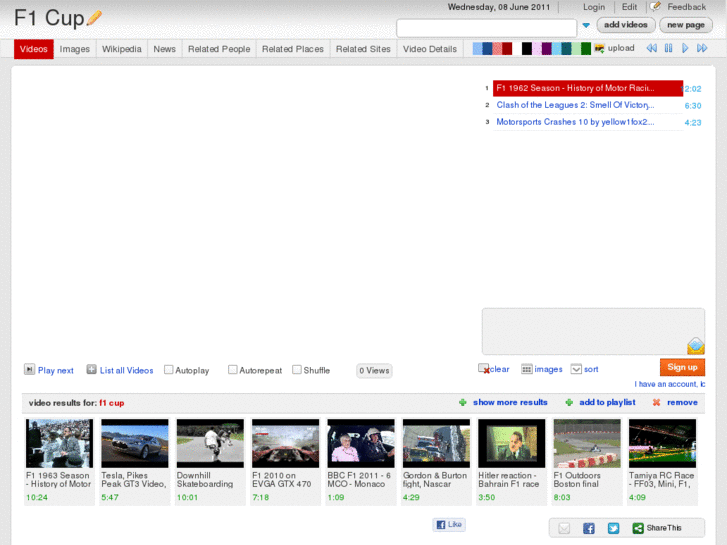This screenshot has width=727, height=545.
Task: Choose the black color swatch
Action: click(x=527, y=48)
